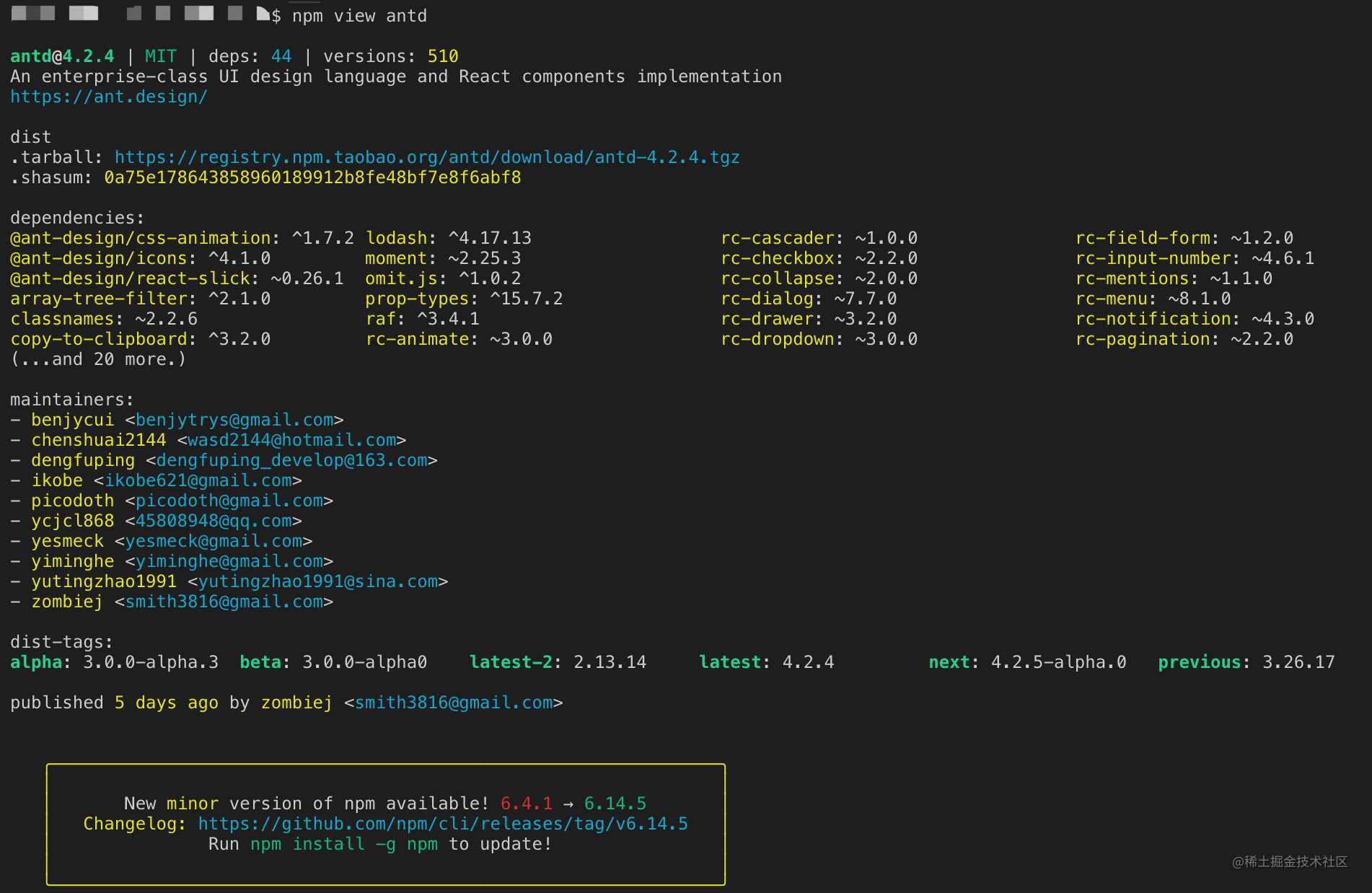Image resolution: width=1372 pixels, height=893 pixels.
Task: Click the rc-collapse dependency entry
Action: tap(819, 278)
